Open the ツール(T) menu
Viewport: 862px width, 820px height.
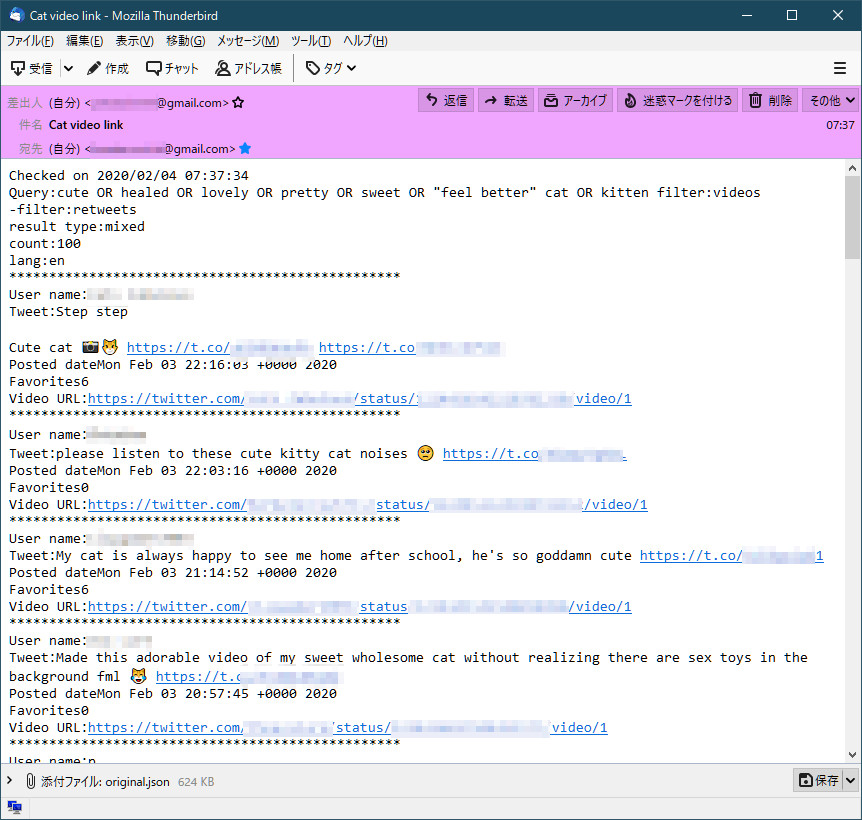pos(311,41)
